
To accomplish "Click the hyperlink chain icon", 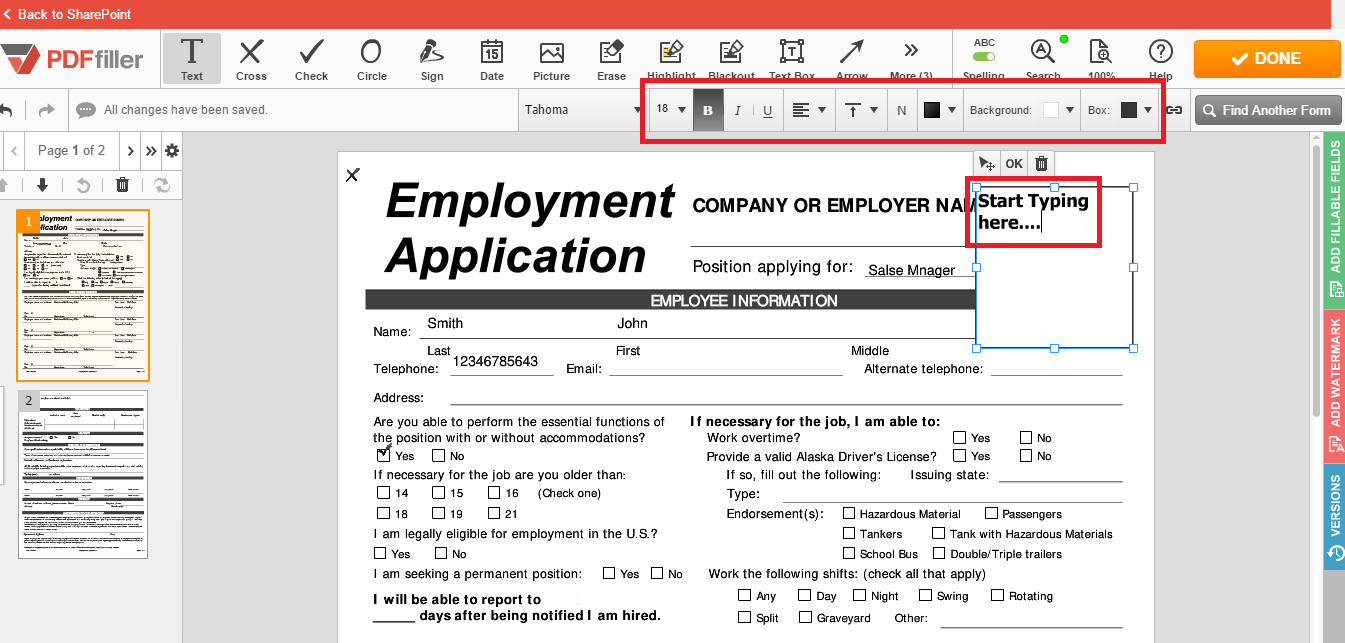I will (x=1175, y=110).
